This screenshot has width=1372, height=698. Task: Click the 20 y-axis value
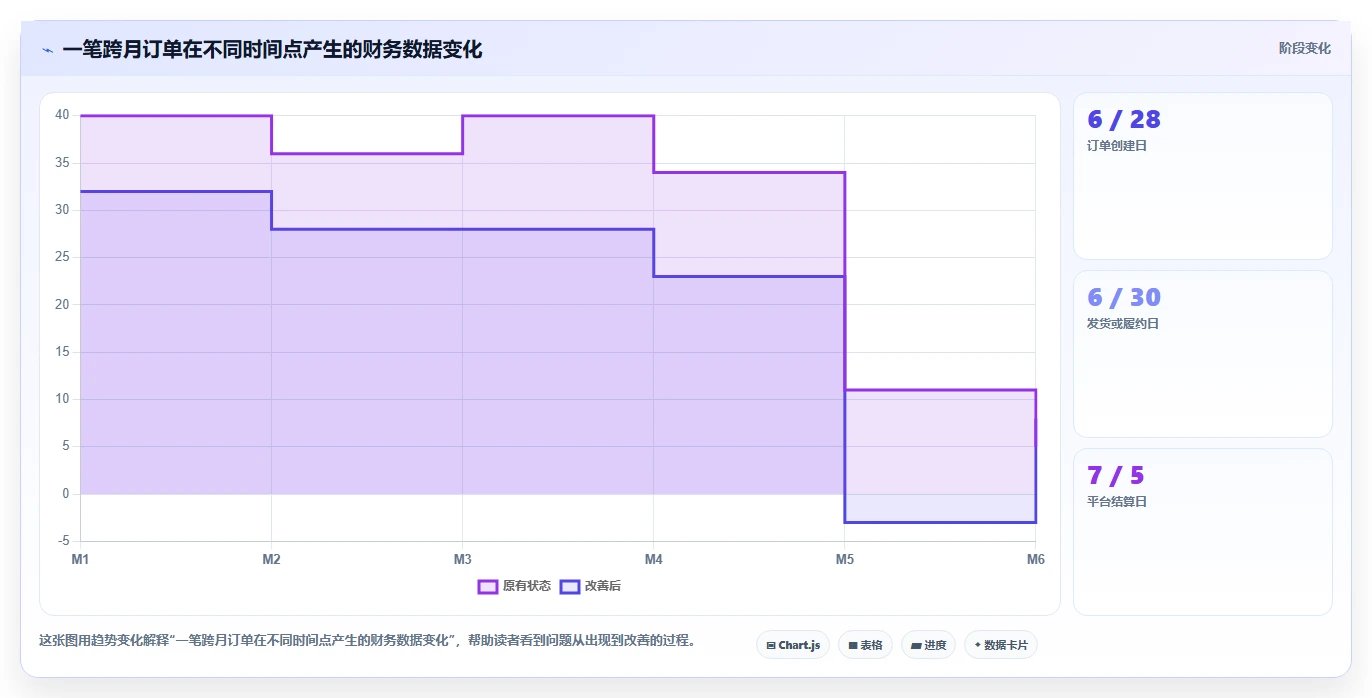pyautogui.click(x=62, y=305)
